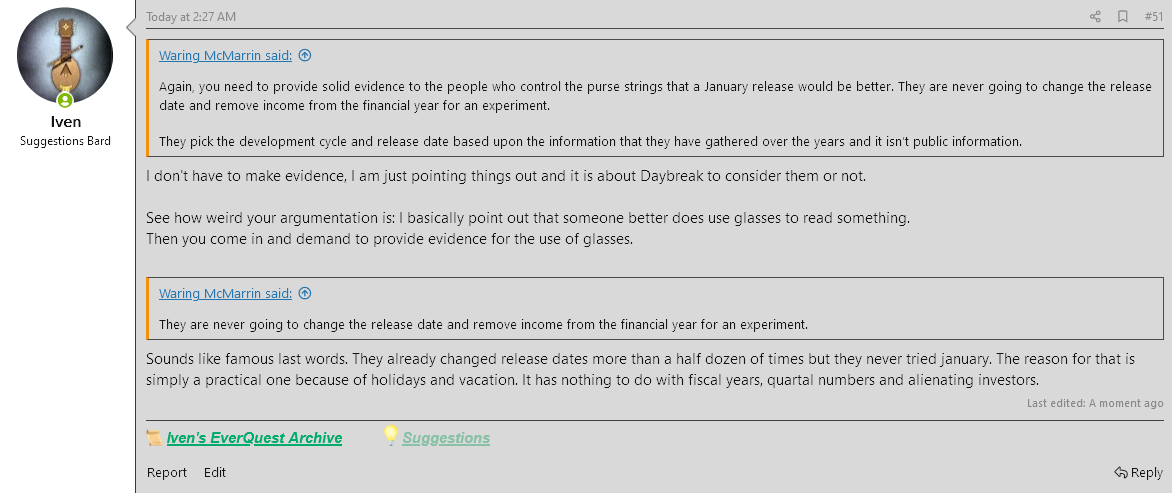Open the Iven username profile link
The width and height of the screenshot is (1172, 493).
tap(65, 122)
